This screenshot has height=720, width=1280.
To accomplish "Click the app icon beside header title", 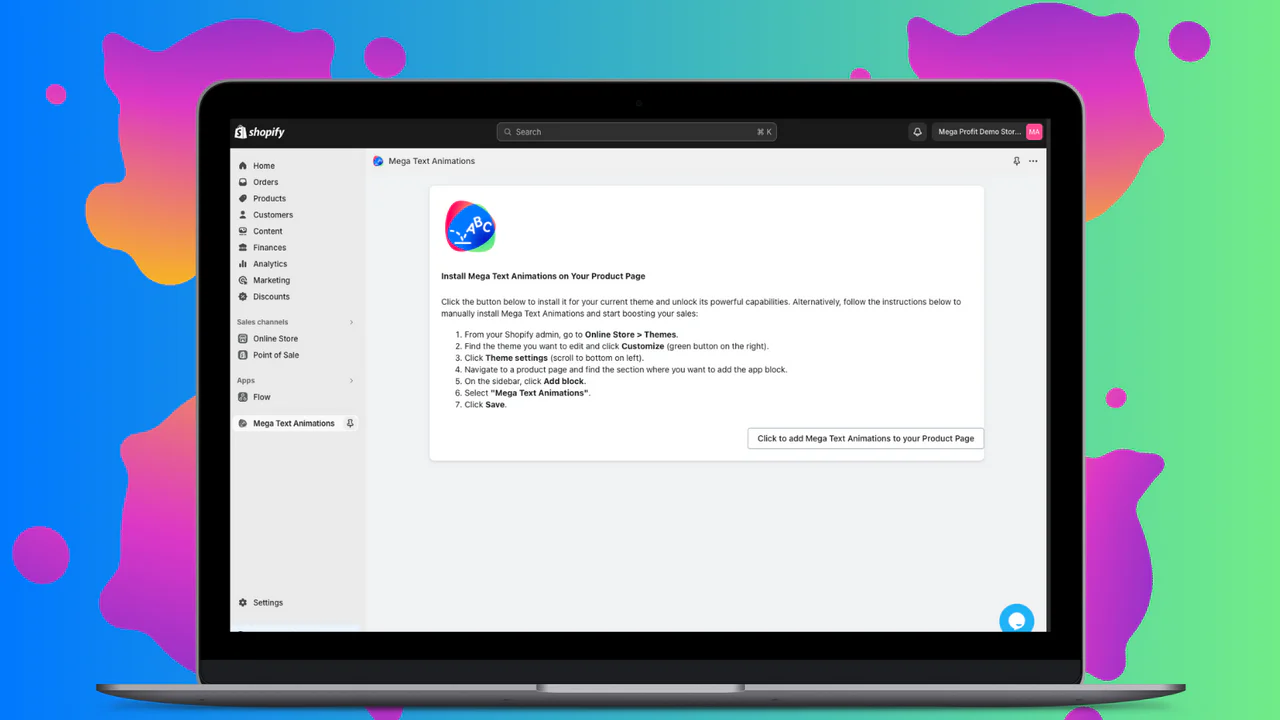I will 378,161.
